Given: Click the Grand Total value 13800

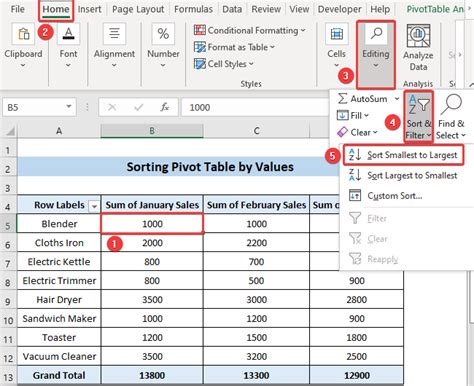Looking at the screenshot, I should pos(152,375).
